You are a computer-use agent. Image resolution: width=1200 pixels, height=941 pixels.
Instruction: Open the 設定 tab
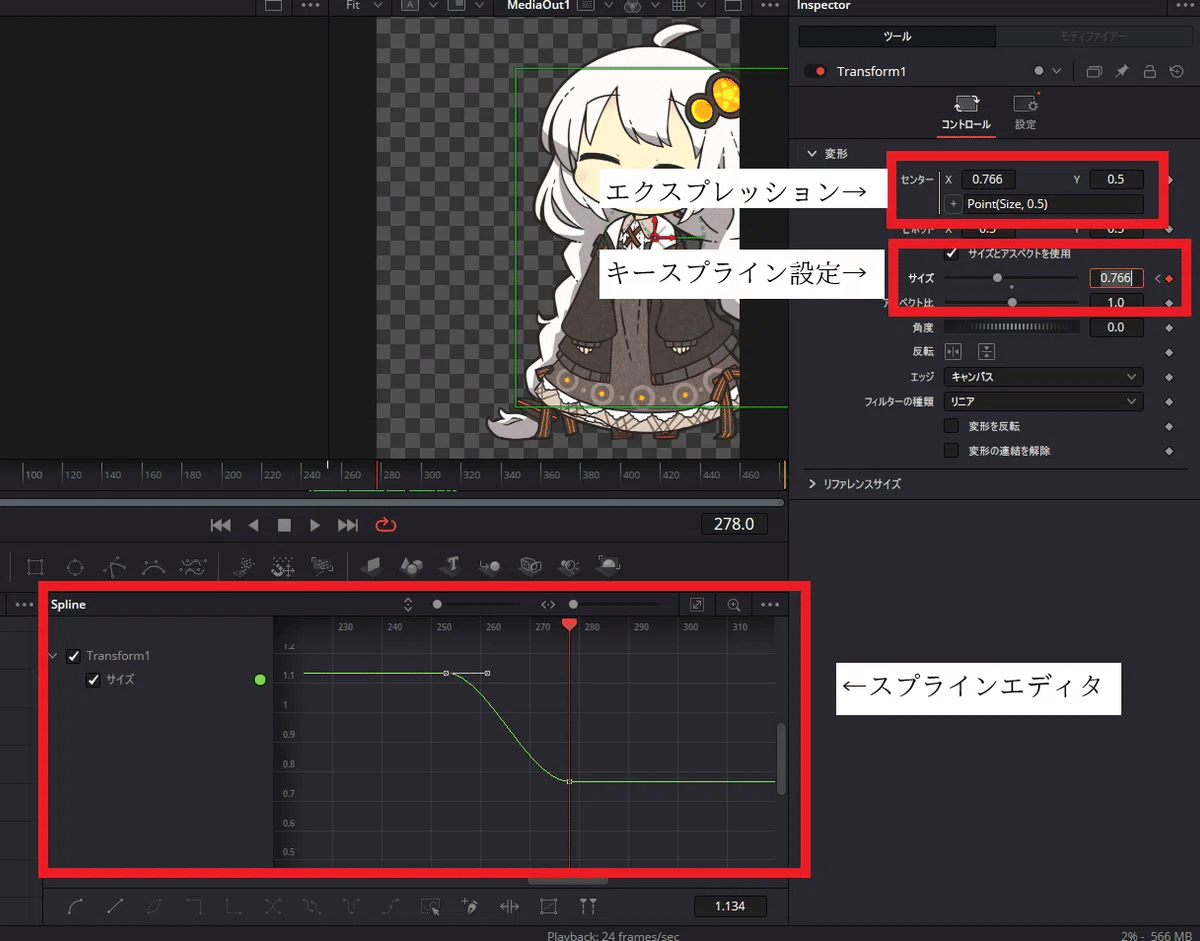(1025, 114)
